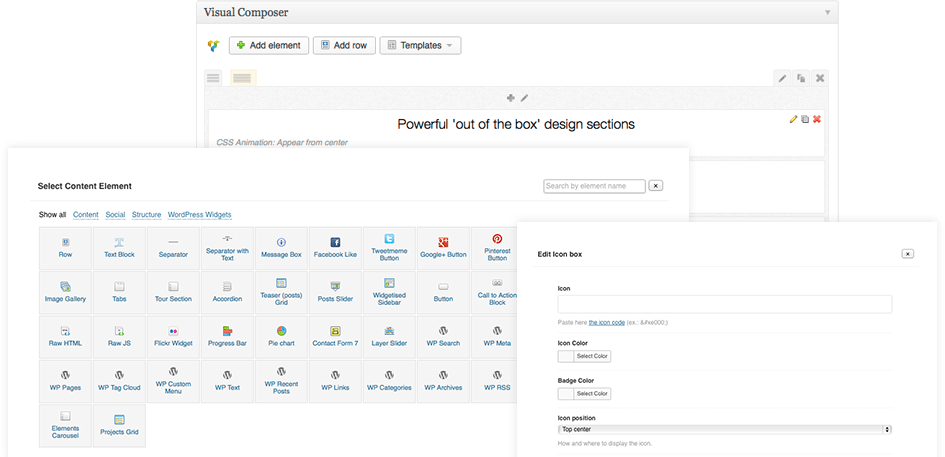Choose the Separator element
Image resolution: width=945 pixels, height=457 pixels.
click(173, 248)
